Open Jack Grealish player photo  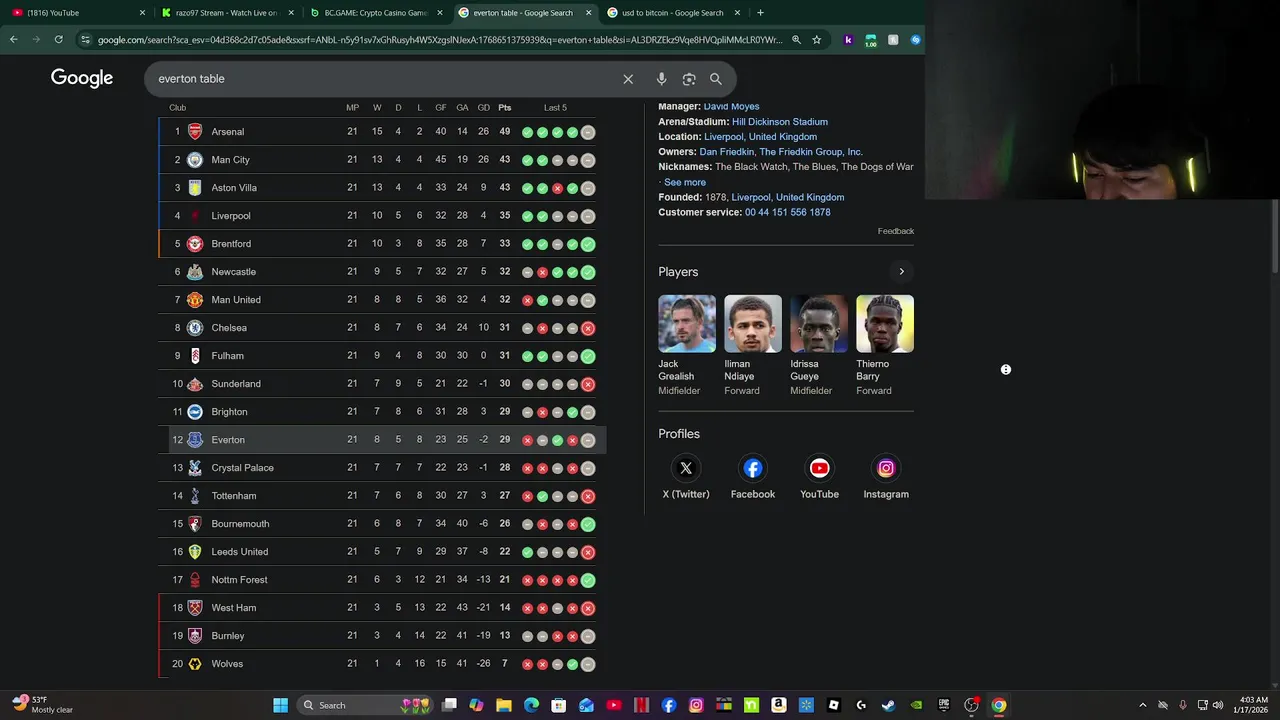click(687, 324)
